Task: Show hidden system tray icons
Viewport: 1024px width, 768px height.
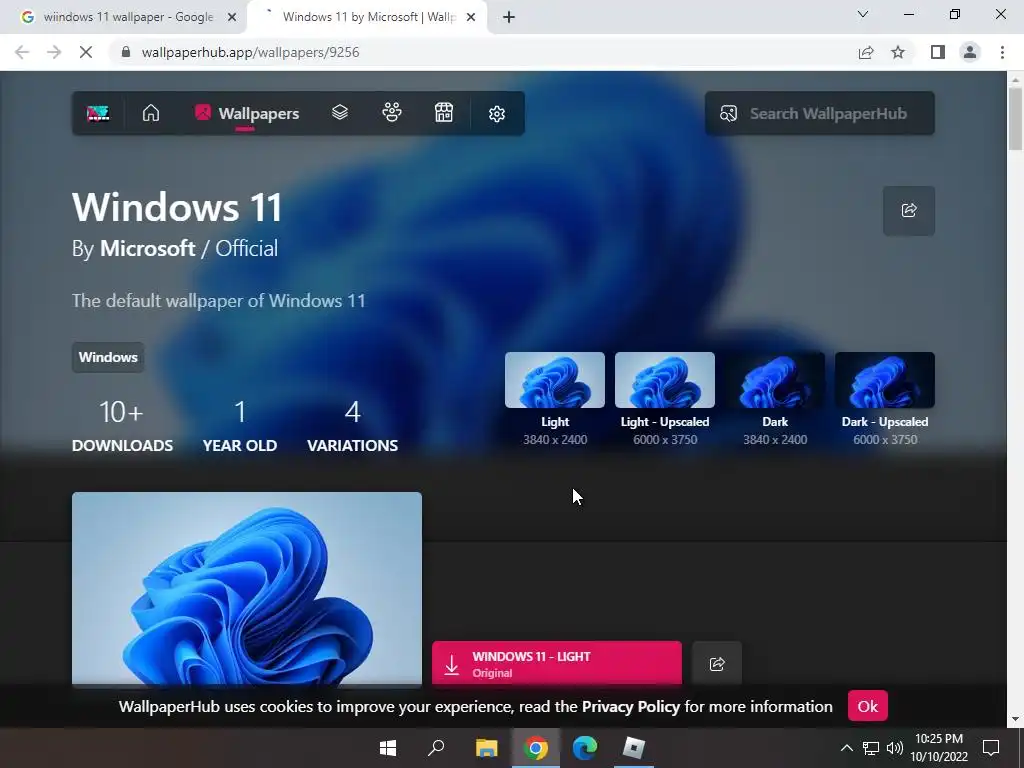Action: point(846,748)
